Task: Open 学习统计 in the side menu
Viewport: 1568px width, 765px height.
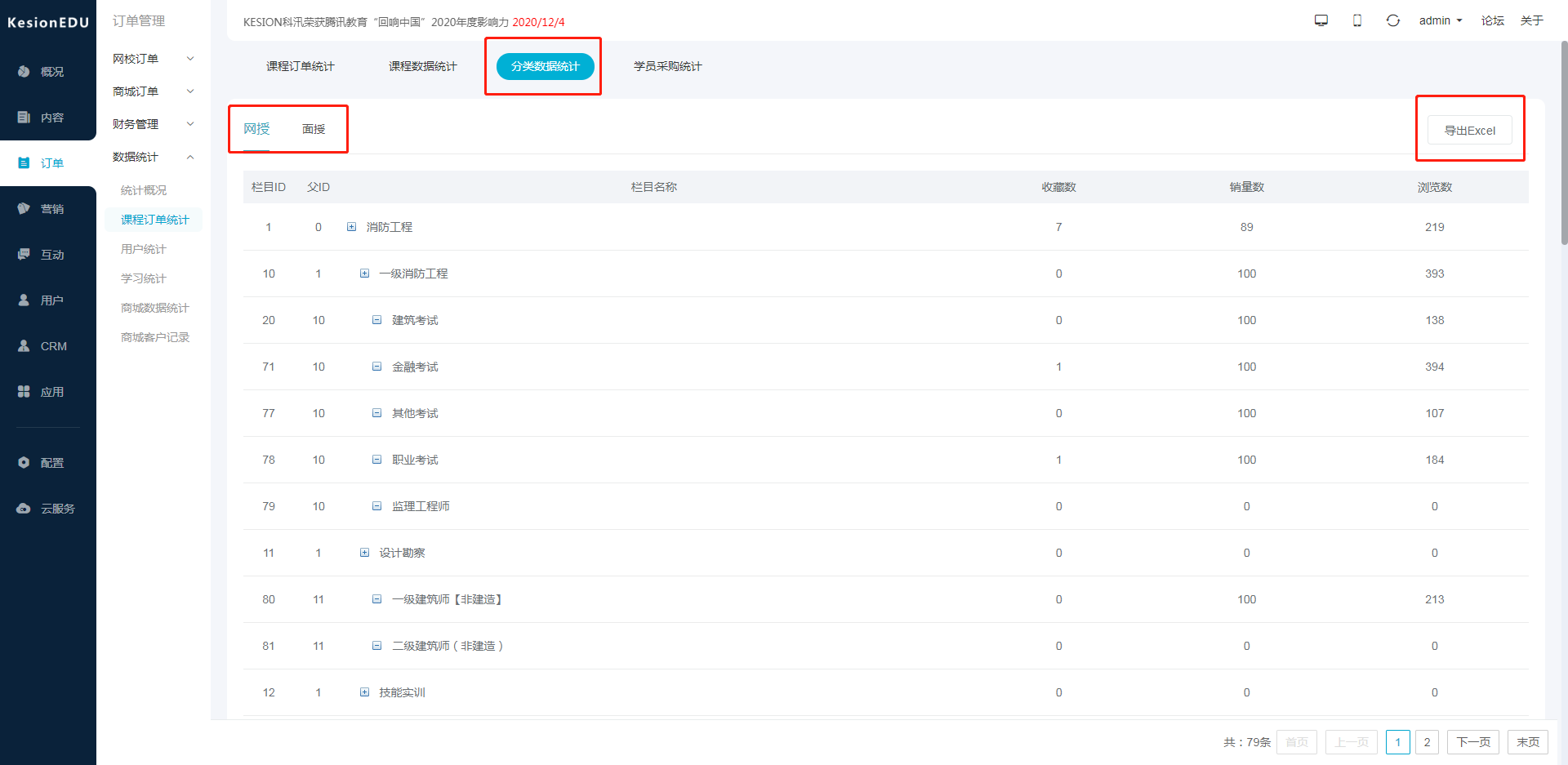Action: [x=144, y=278]
